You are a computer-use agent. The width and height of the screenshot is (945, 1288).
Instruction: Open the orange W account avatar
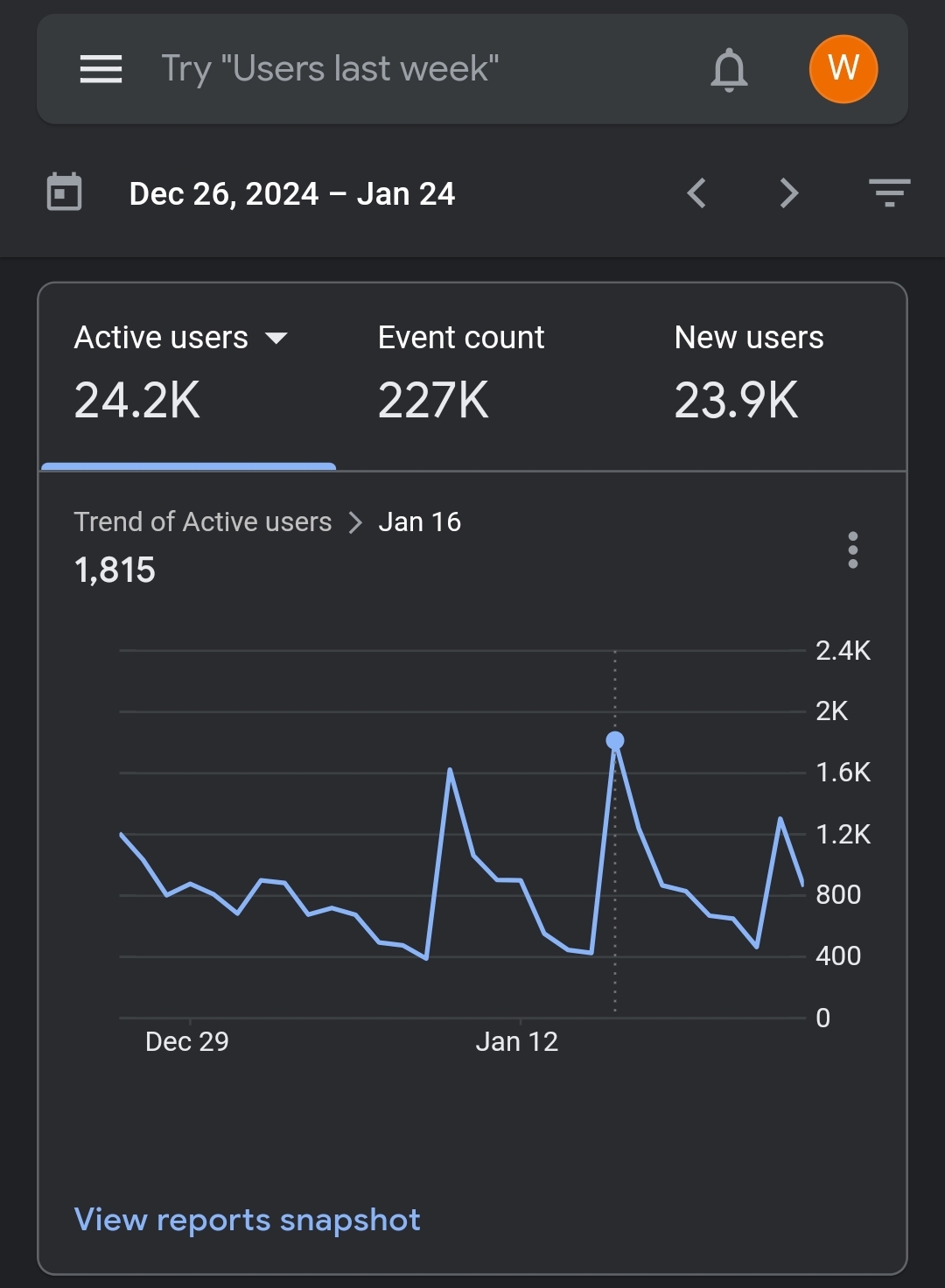point(843,69)
